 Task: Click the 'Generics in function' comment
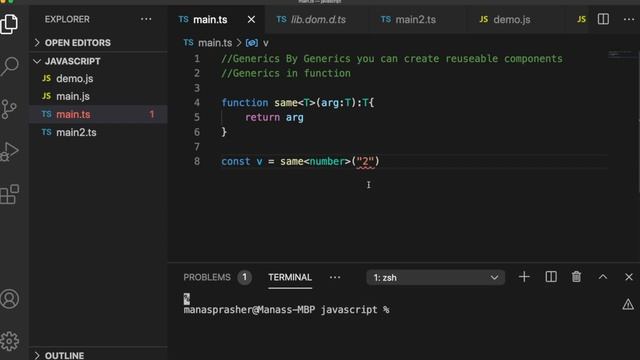[x=286, y=73]
